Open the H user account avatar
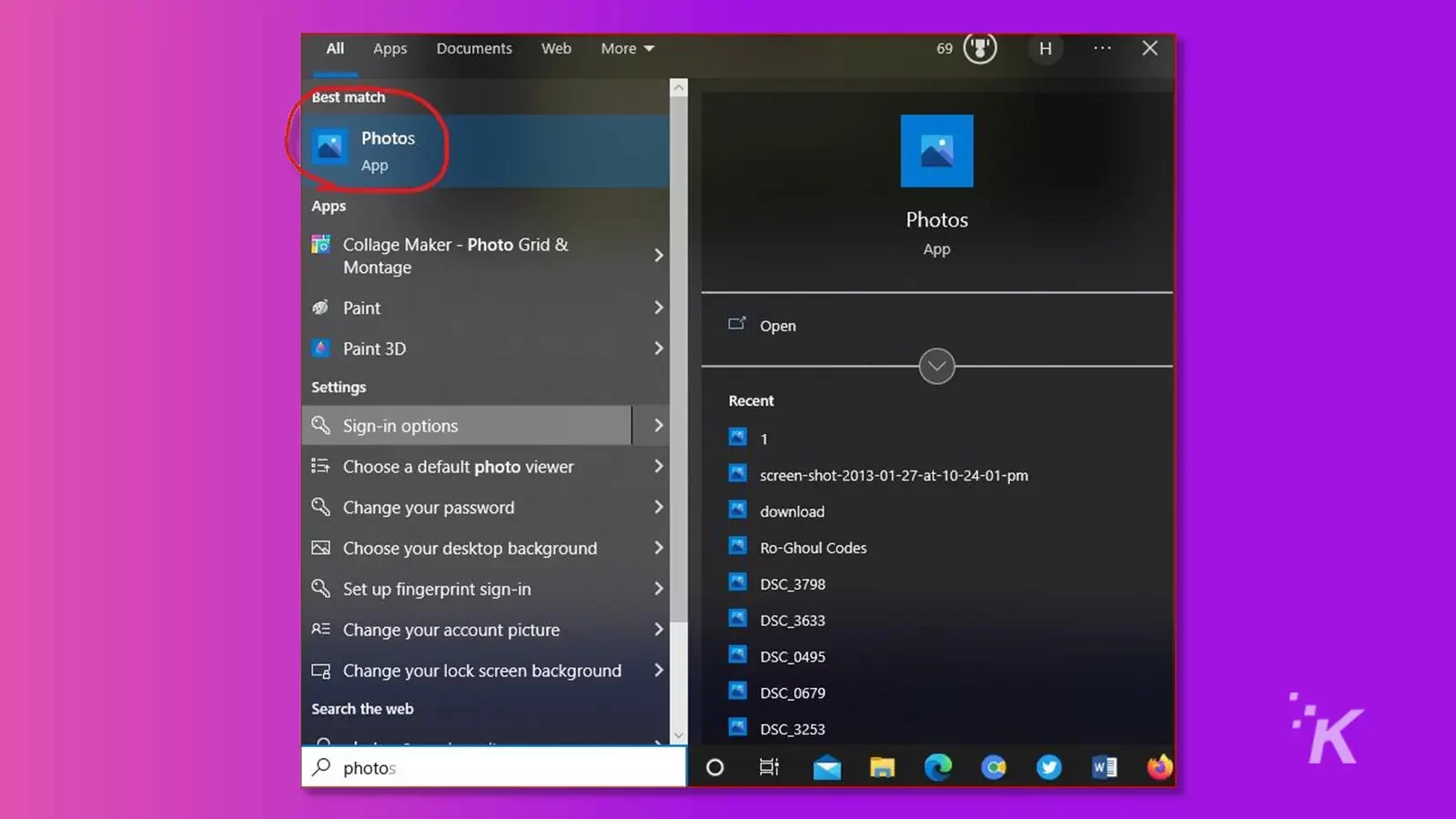Viewport: 1456px width, 819px height. point(1046,48)
